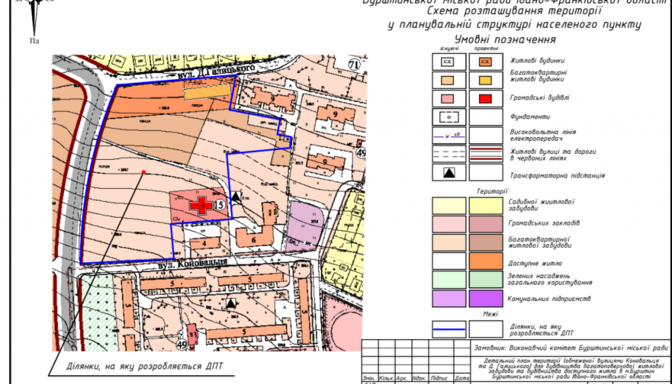Click the red dot at the callout leader's end
Viewport: 672px width, 384px height.
(144, 172)
